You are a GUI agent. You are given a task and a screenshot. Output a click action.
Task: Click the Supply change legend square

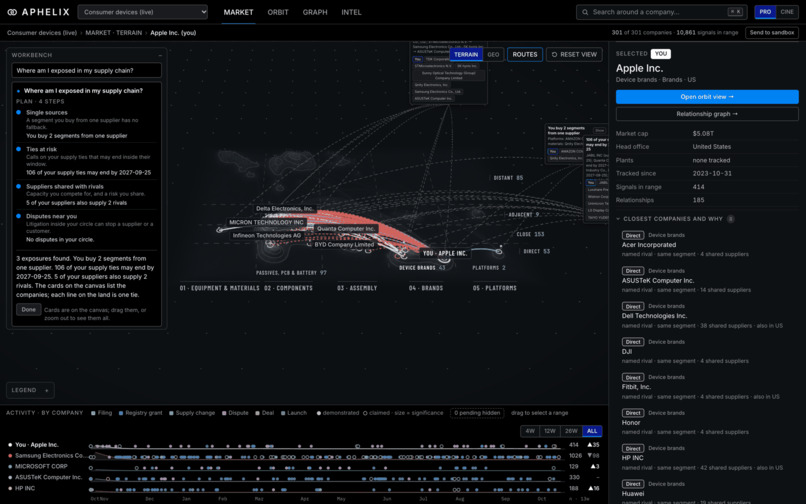pos(171,413)
